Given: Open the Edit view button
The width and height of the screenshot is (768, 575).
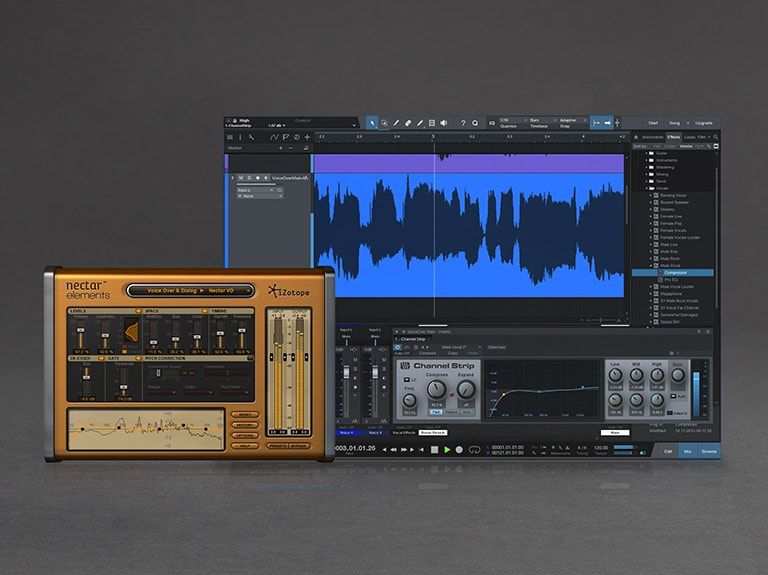Looking at the screenshot, I should (668, 451).
